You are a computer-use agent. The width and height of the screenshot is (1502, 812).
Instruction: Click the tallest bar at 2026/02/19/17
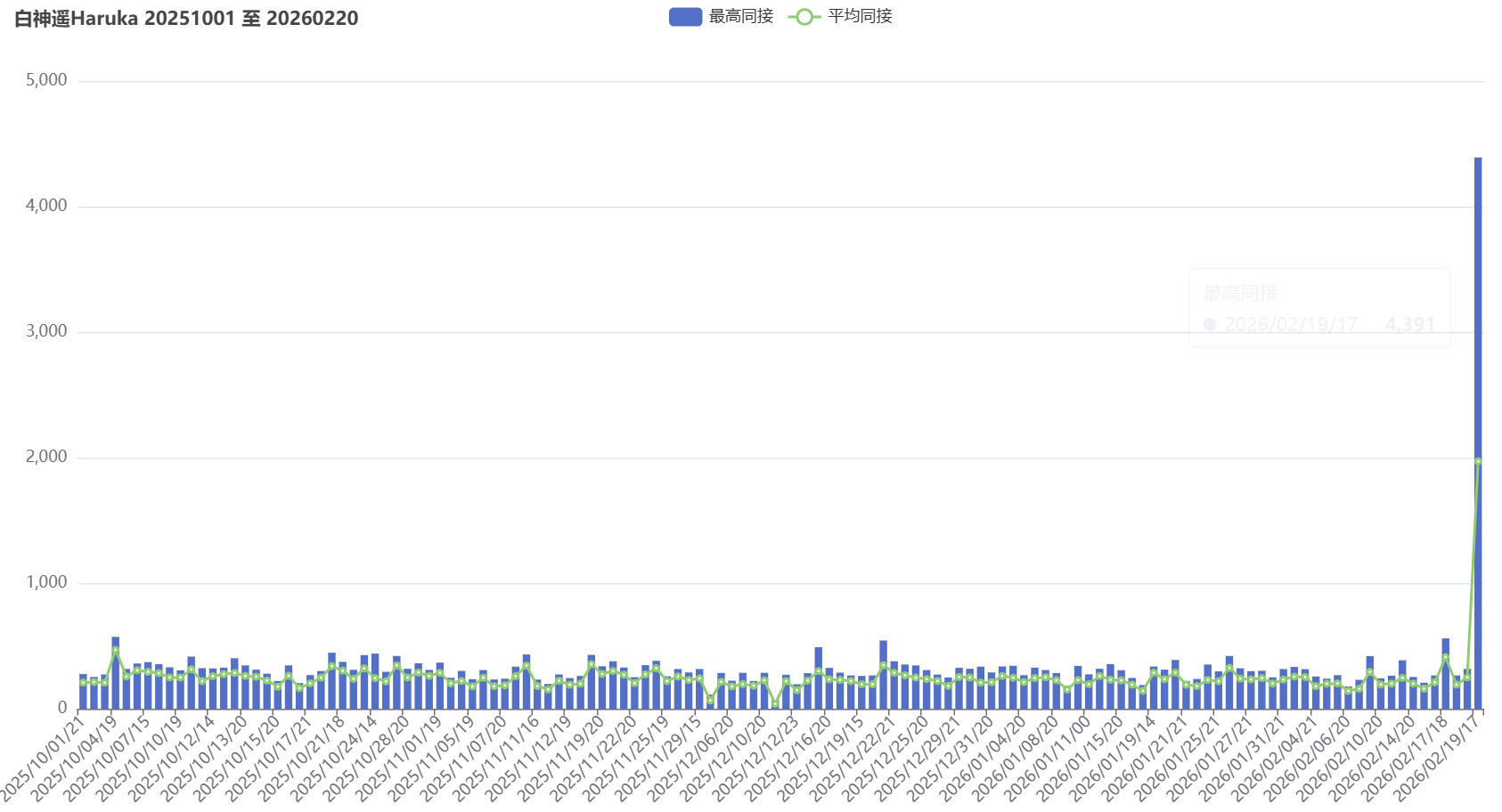point(1478,427)
